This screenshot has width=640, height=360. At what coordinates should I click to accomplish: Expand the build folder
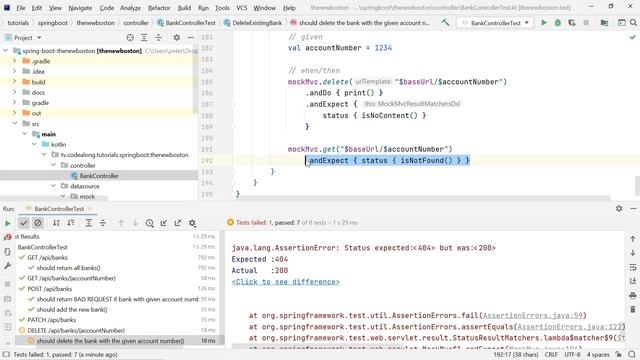(14, 82)
